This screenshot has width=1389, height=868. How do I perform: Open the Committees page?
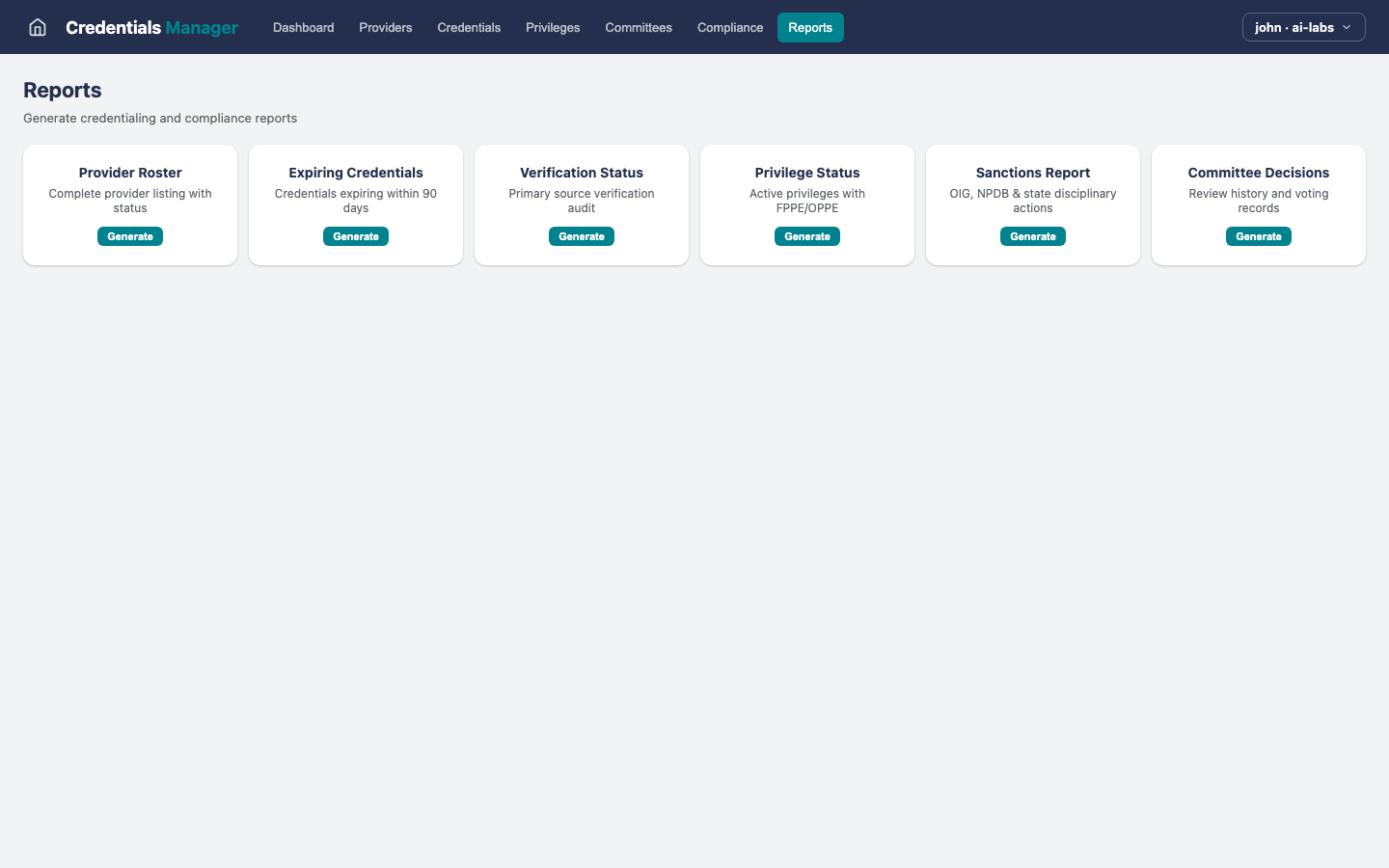[x=638, y=27]
